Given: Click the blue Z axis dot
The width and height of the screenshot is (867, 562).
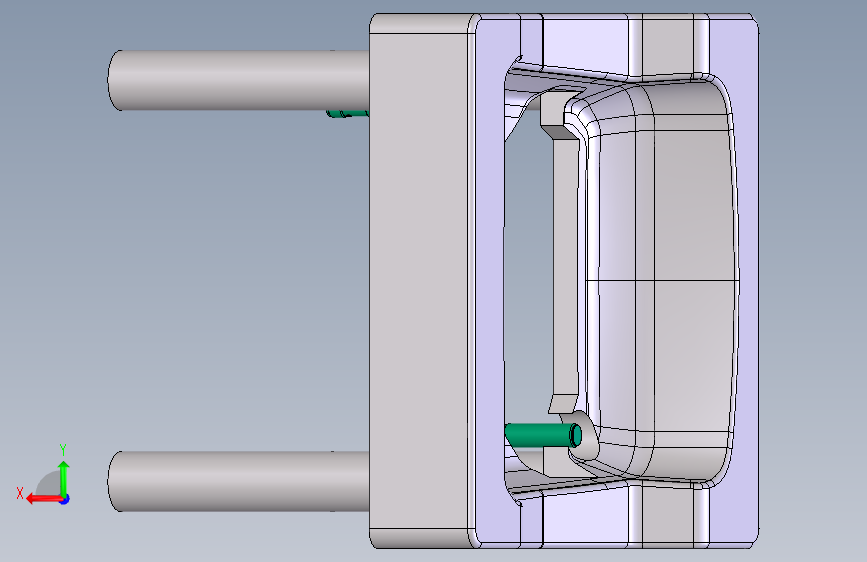Looking at the screenshot, I should (x=65, y=499).
